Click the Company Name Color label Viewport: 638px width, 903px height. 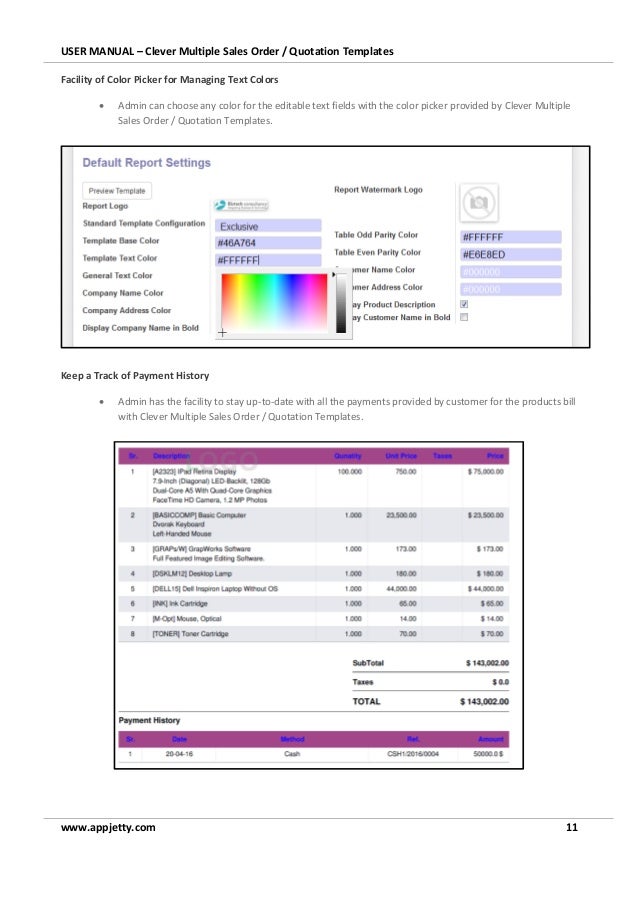(123, 293)
